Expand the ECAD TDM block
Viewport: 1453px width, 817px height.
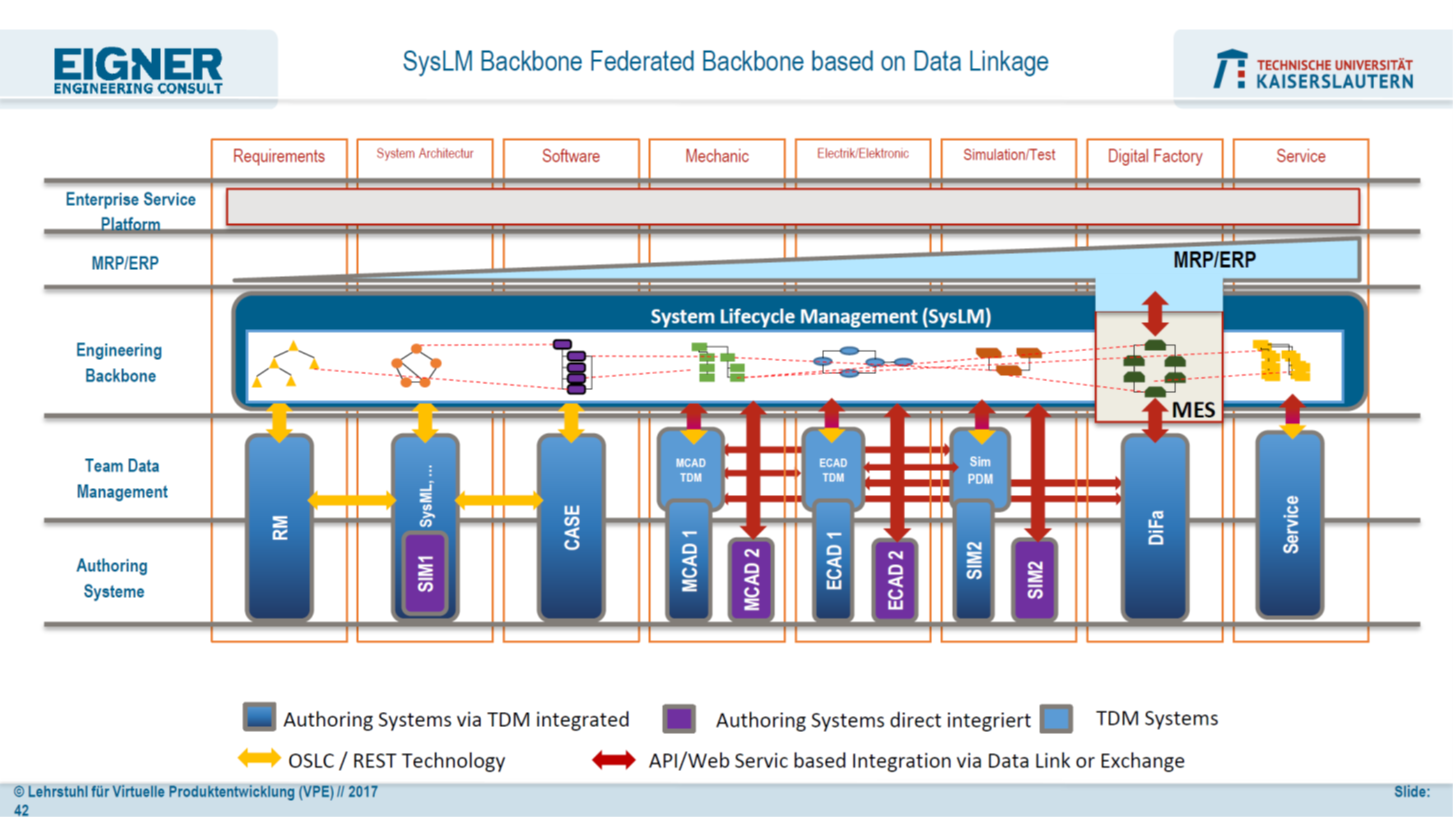833,468
